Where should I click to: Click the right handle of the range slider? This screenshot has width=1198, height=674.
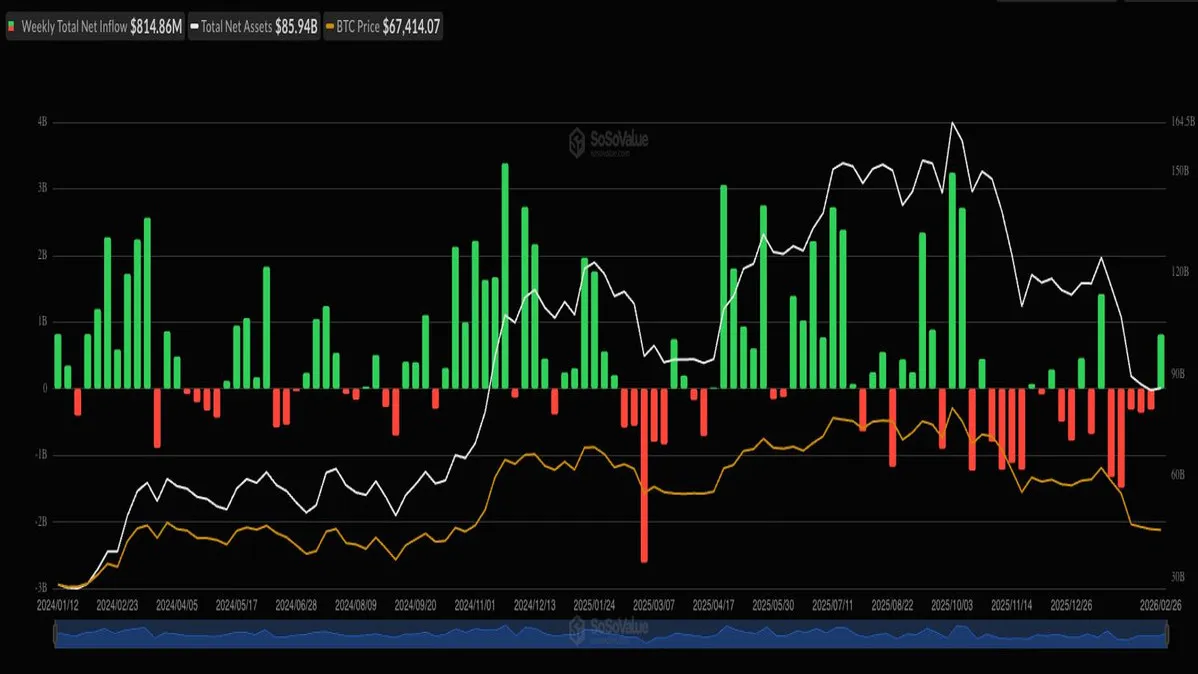(1166, 634)
